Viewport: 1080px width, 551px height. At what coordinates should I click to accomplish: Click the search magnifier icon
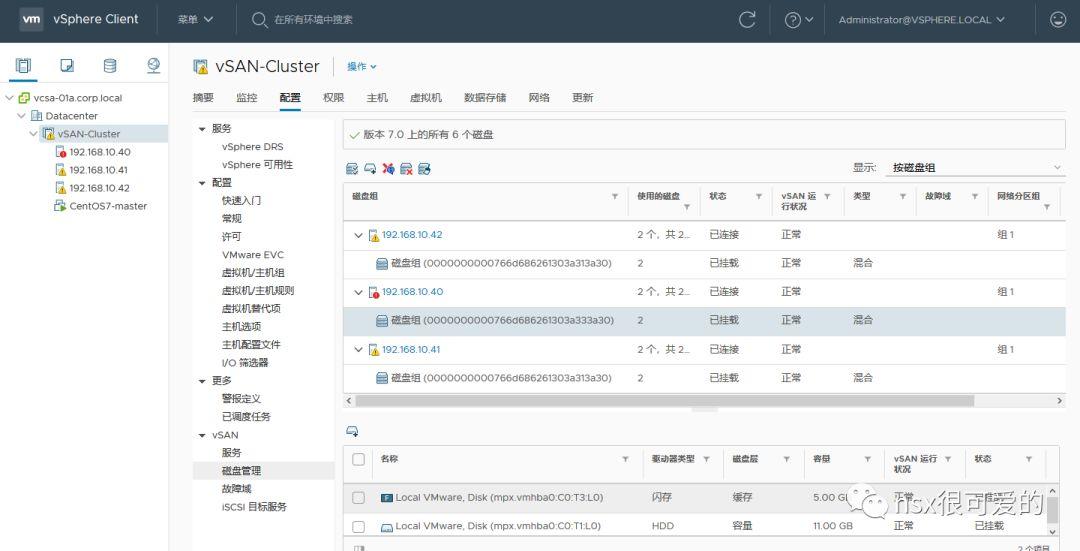pyautogui.click(x=259, y=20)
